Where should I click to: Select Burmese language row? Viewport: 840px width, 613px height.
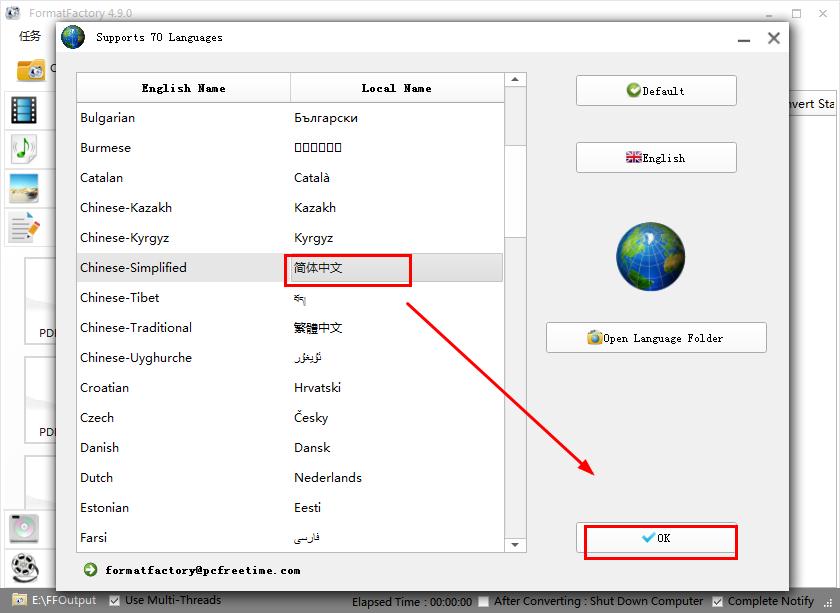click(290, 148)
